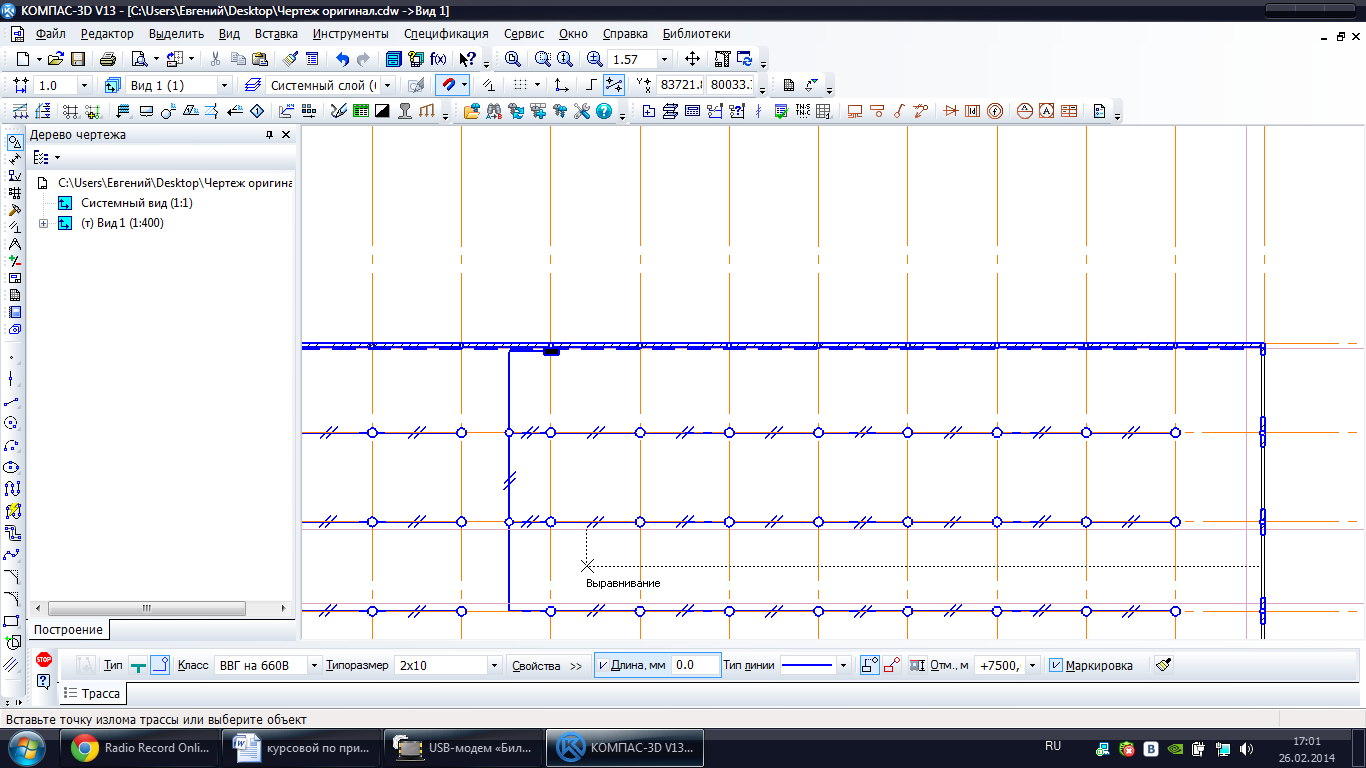
Task: Redo the action with the grey arrow
Action: coord(363,59)
